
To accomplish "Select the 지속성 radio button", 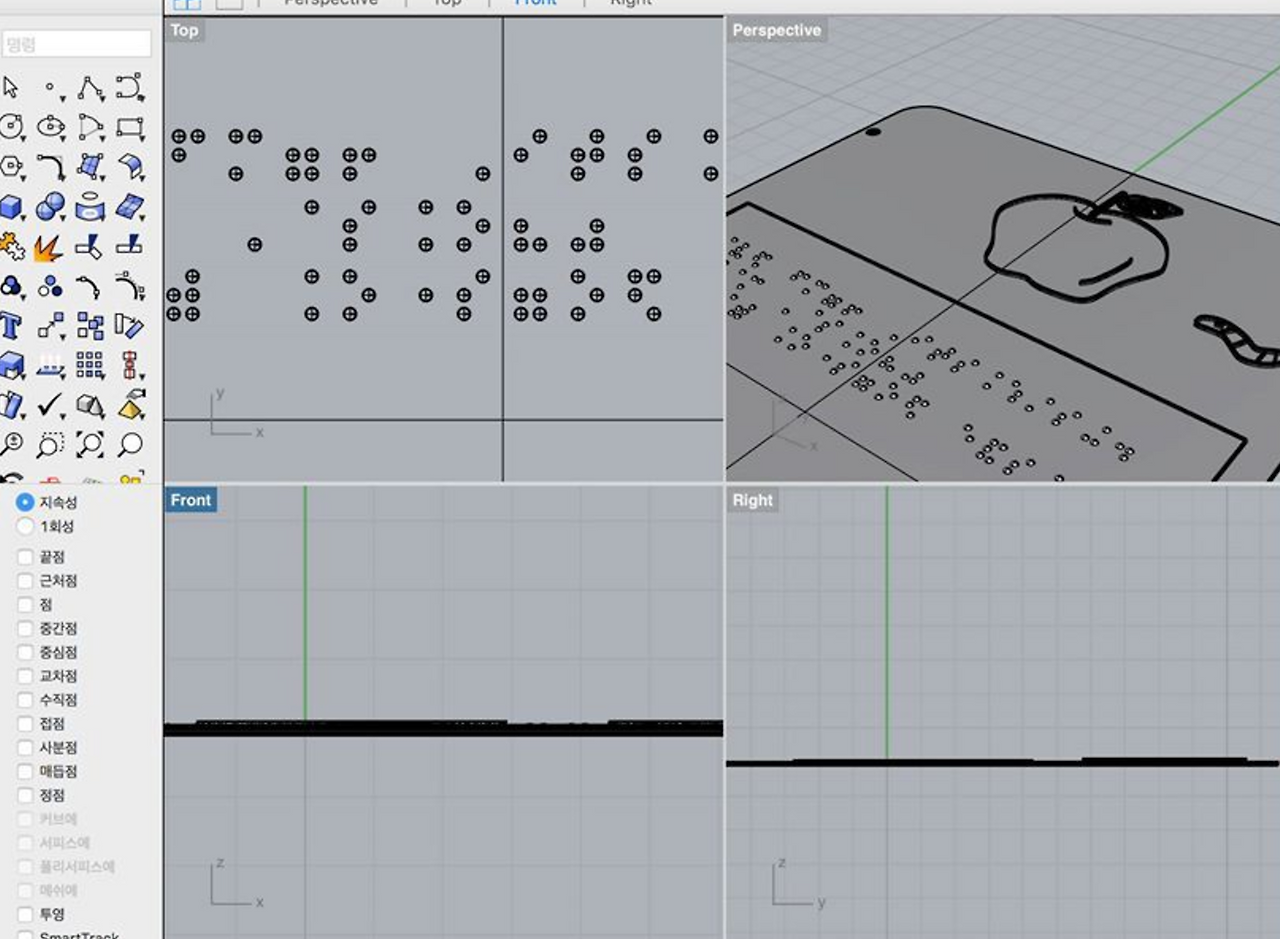I will click(x=25, y=502).
